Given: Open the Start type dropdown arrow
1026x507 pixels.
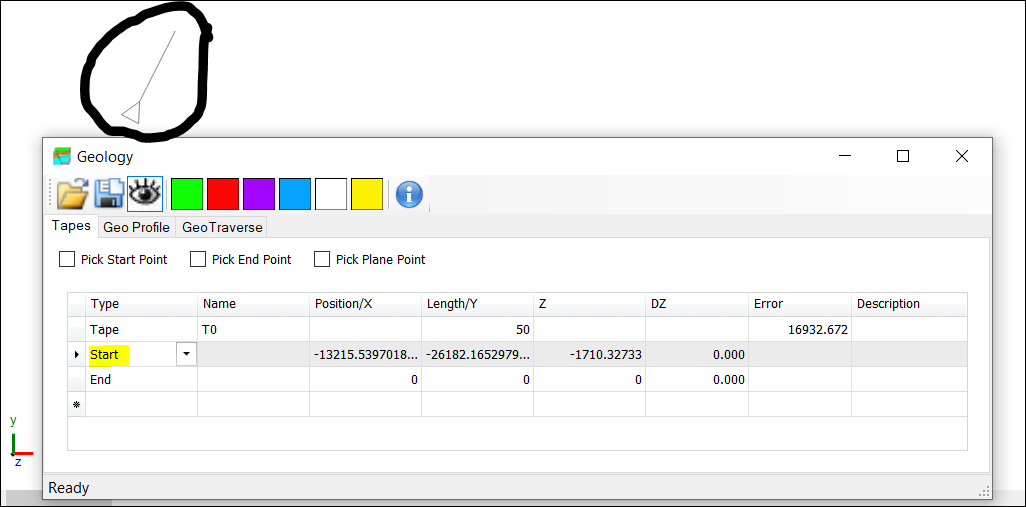Looking at the screenshot, I should pyautogui.click(x=186, y=354).
